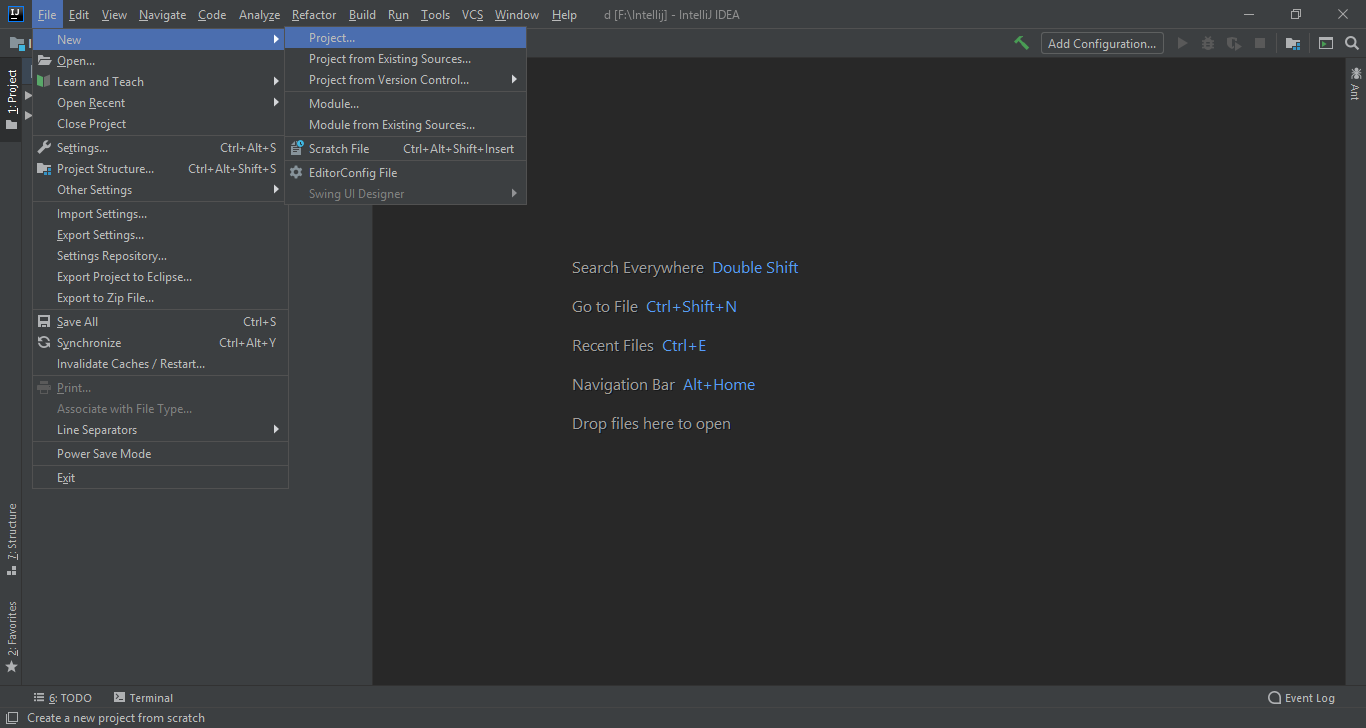Open the Terminal tool window
Viewport: 1366px width, 728px height.
click(x=143, y=698)
